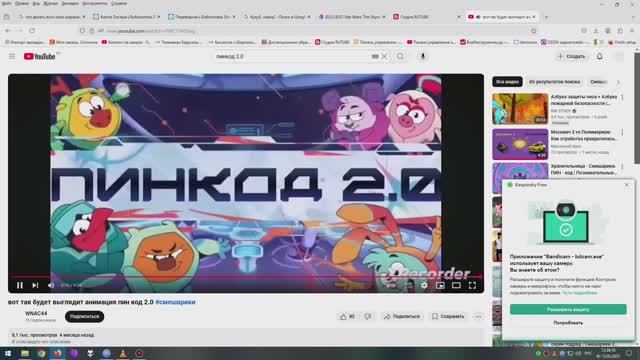Image resolution: width=640 pixels, height=360 pixels.
Task: Toggle subtitles button in the player controls
Action: pyautogui.click(x=409, y=285)
